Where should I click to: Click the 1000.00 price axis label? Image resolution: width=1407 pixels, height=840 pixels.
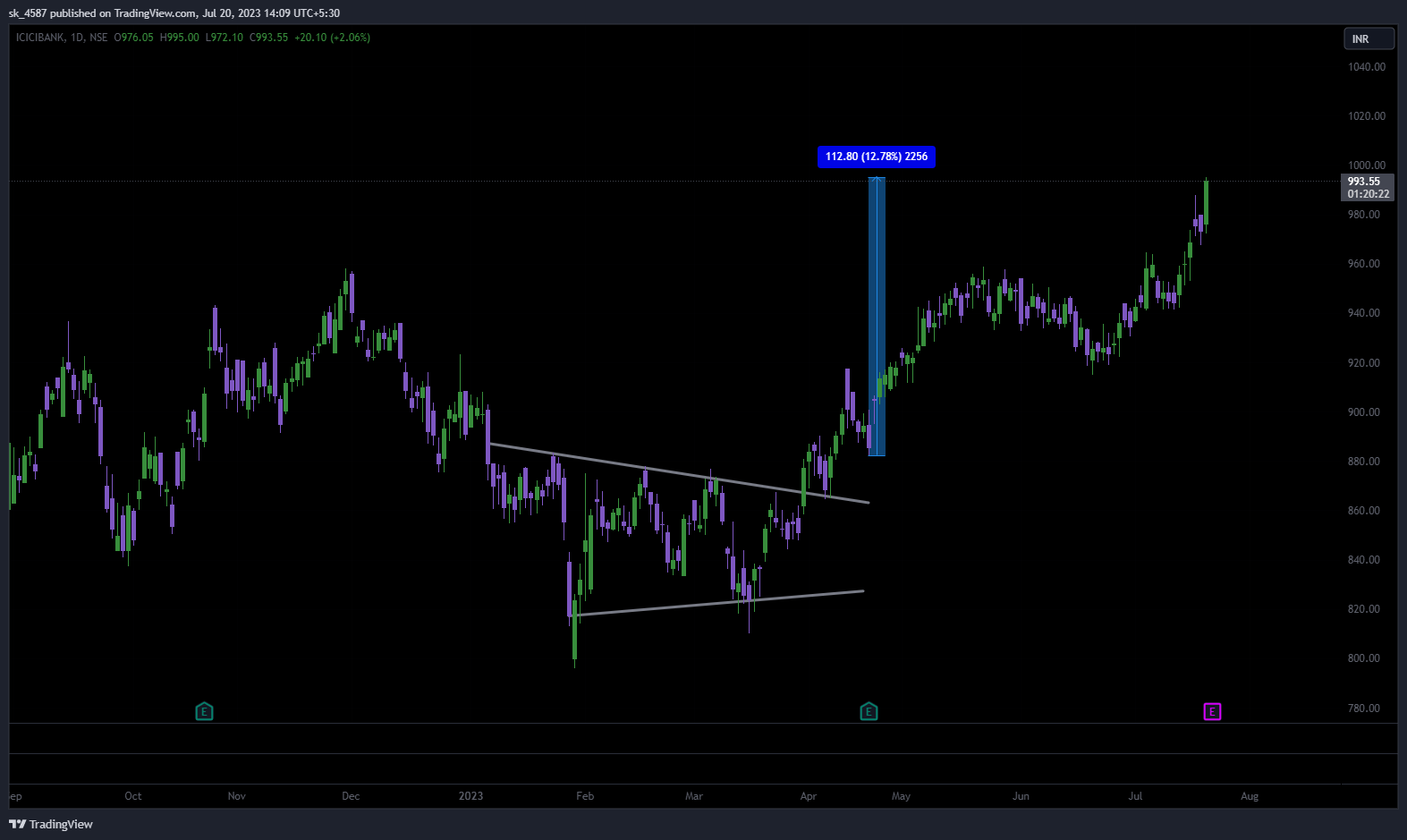coord(1367,165)
